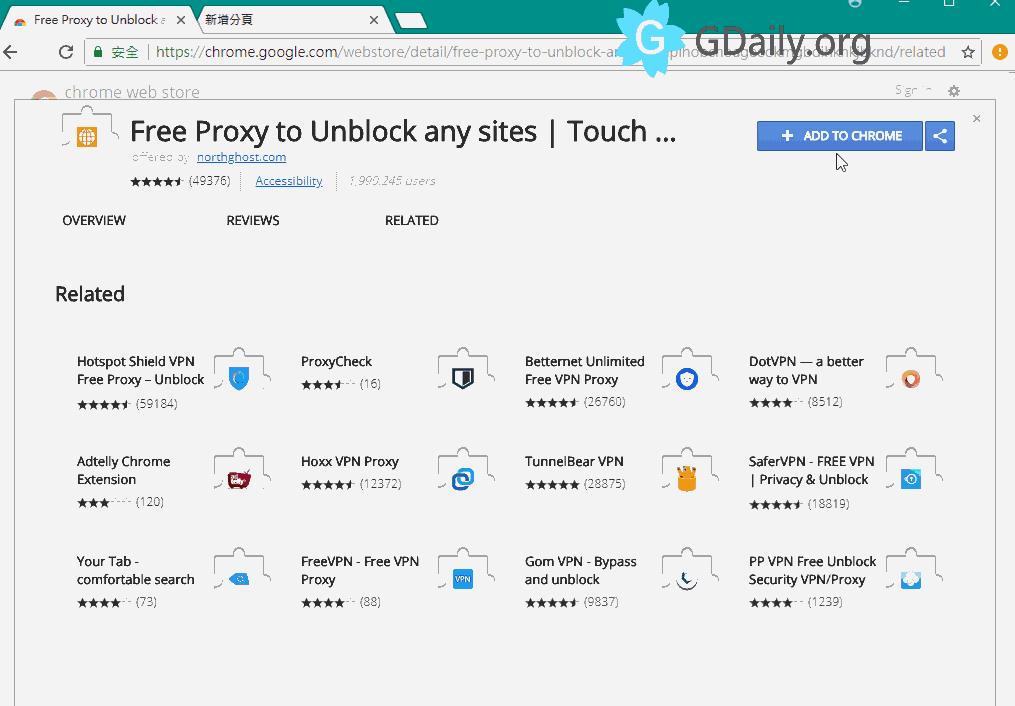The width and height of the screenshot is (1015, 706).
Task: Click the TunnelBear VPN bear icon
Action: tap(687, 479)
